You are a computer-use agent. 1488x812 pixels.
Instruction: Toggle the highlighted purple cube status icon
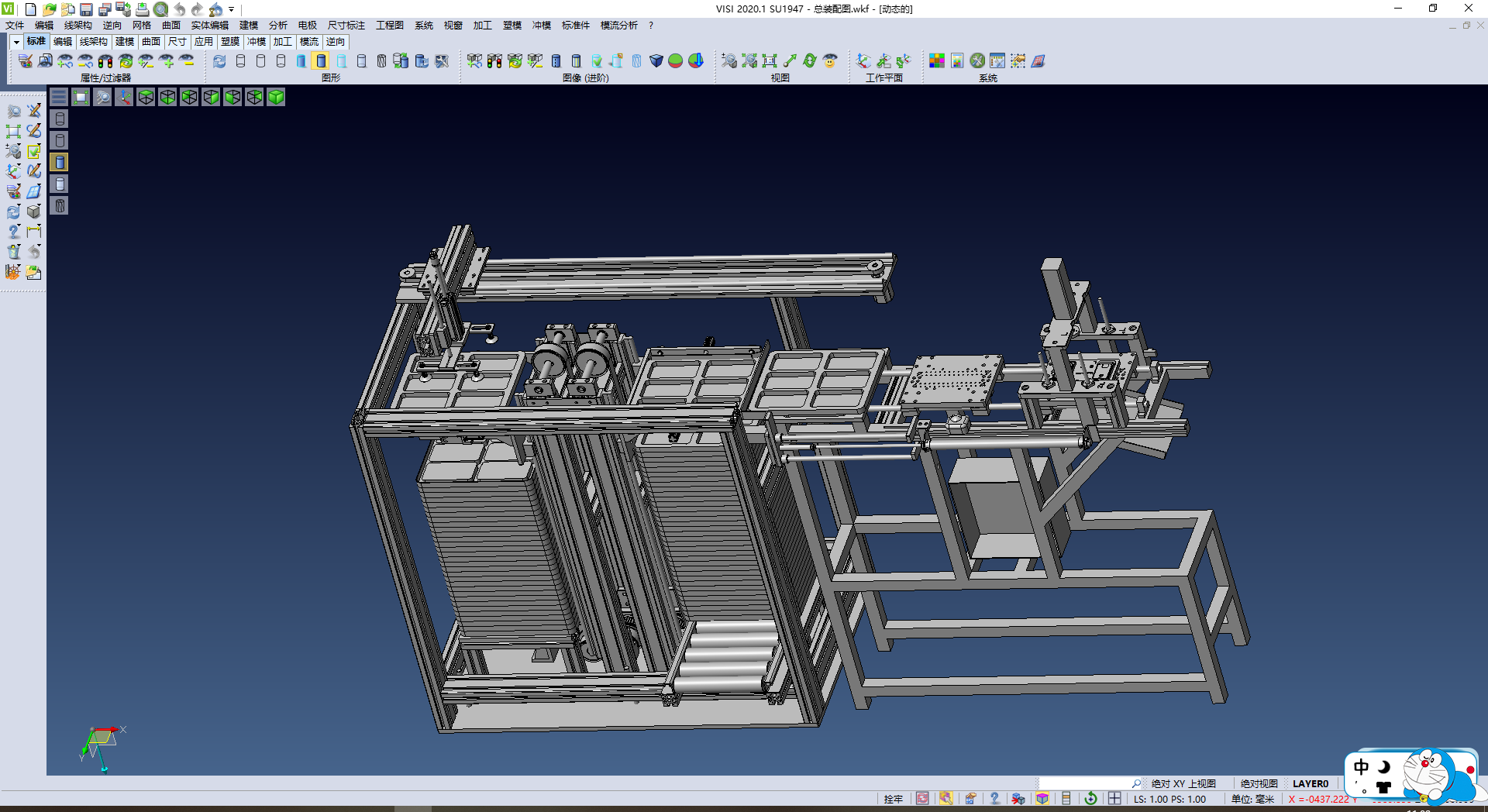[x=1042, y=799]
